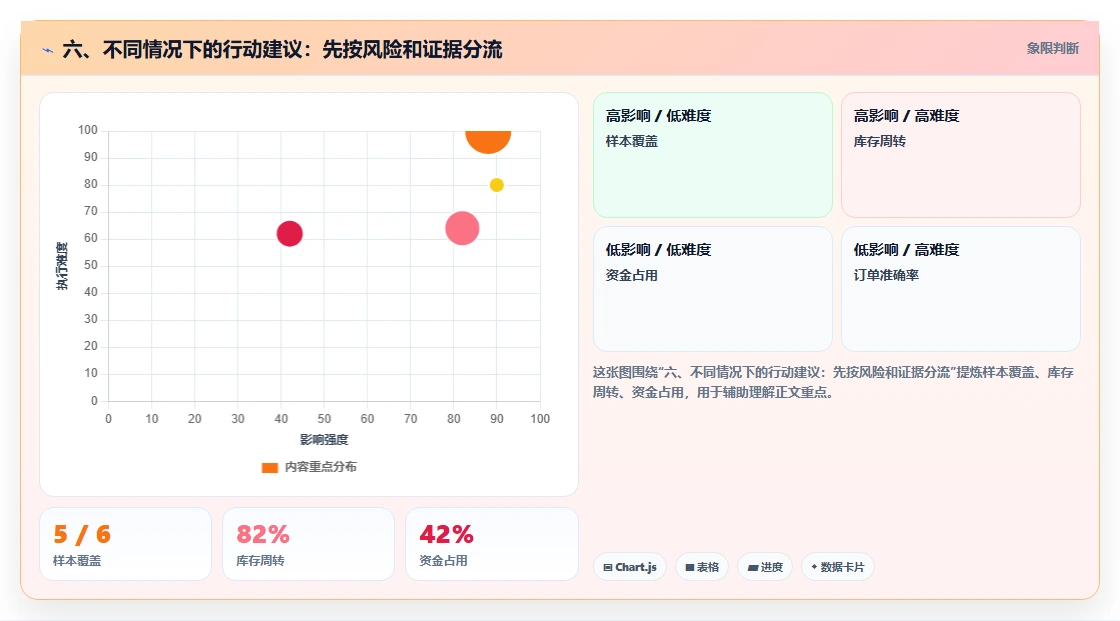Click the crimson bubble near 42
Screen dimensions: 1120x621
click(x=289, y=234)
